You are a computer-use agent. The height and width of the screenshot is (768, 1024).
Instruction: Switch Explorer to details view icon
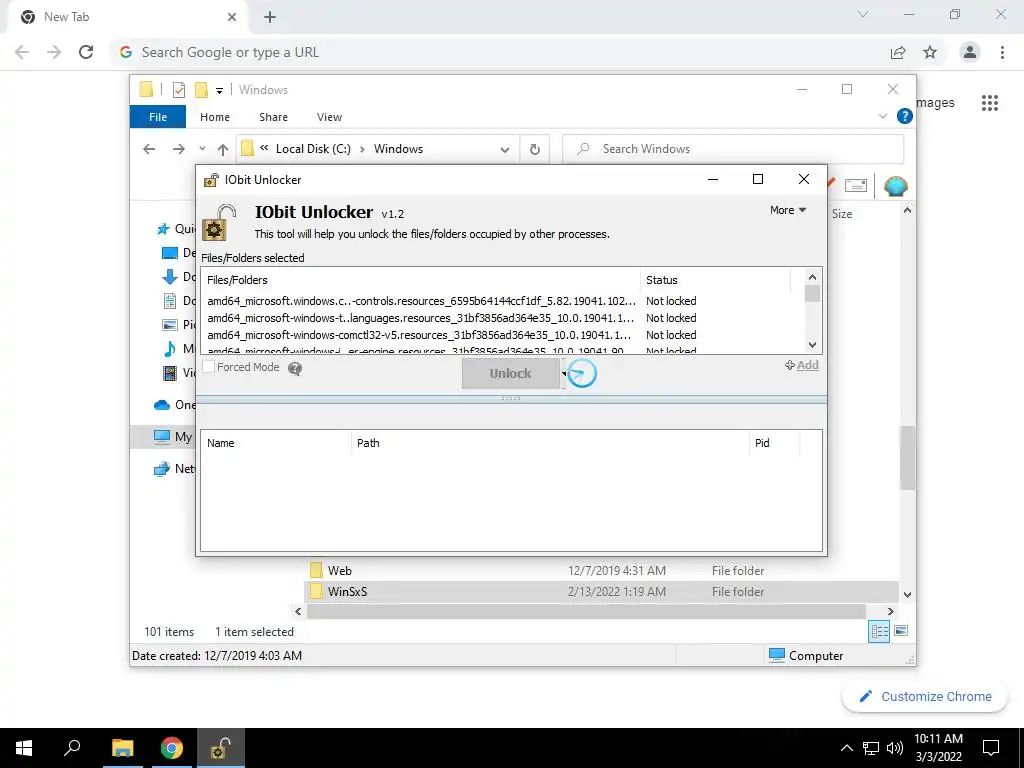coord(879,631)
